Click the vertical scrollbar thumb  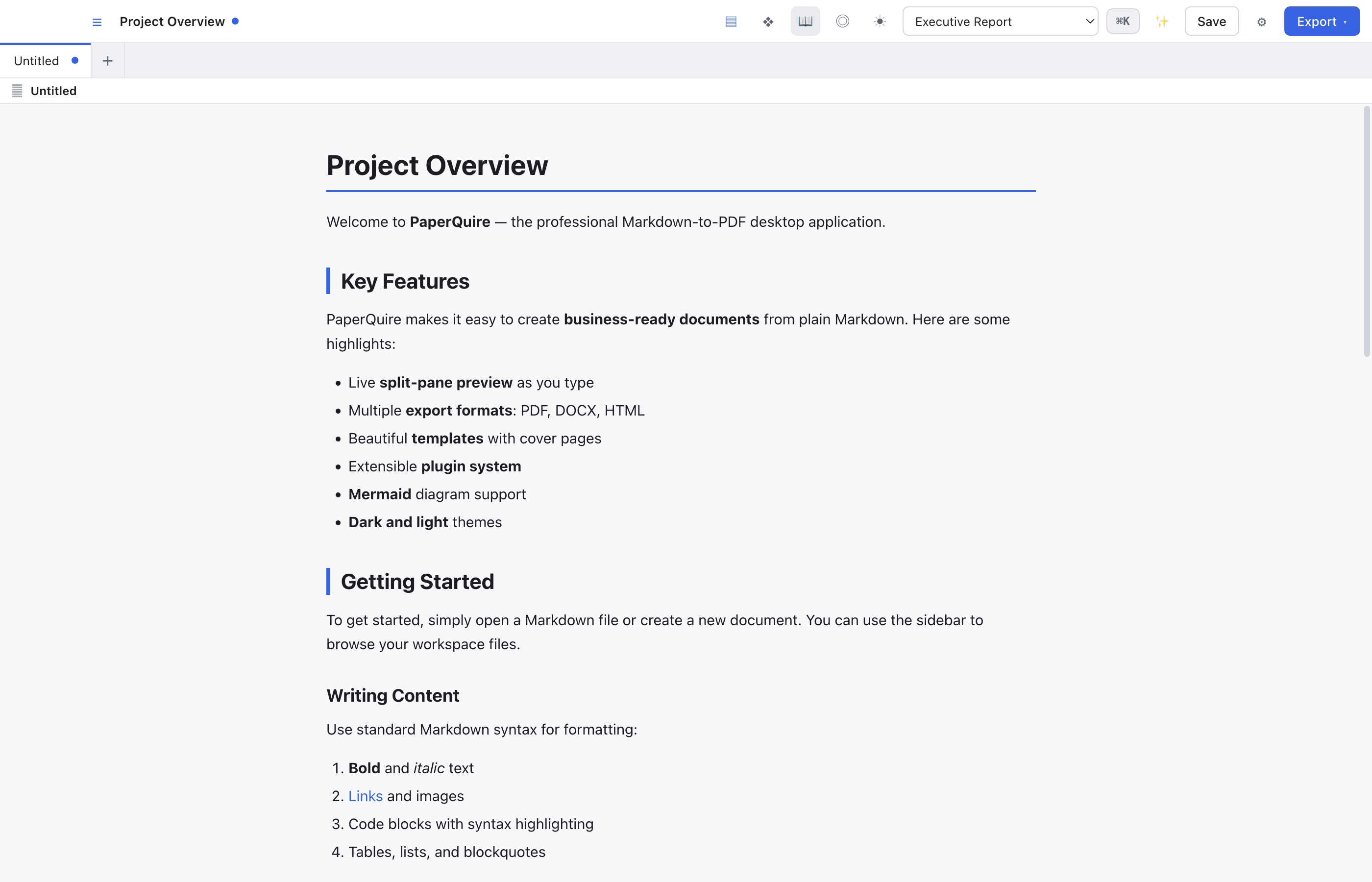pos(1366,231)
